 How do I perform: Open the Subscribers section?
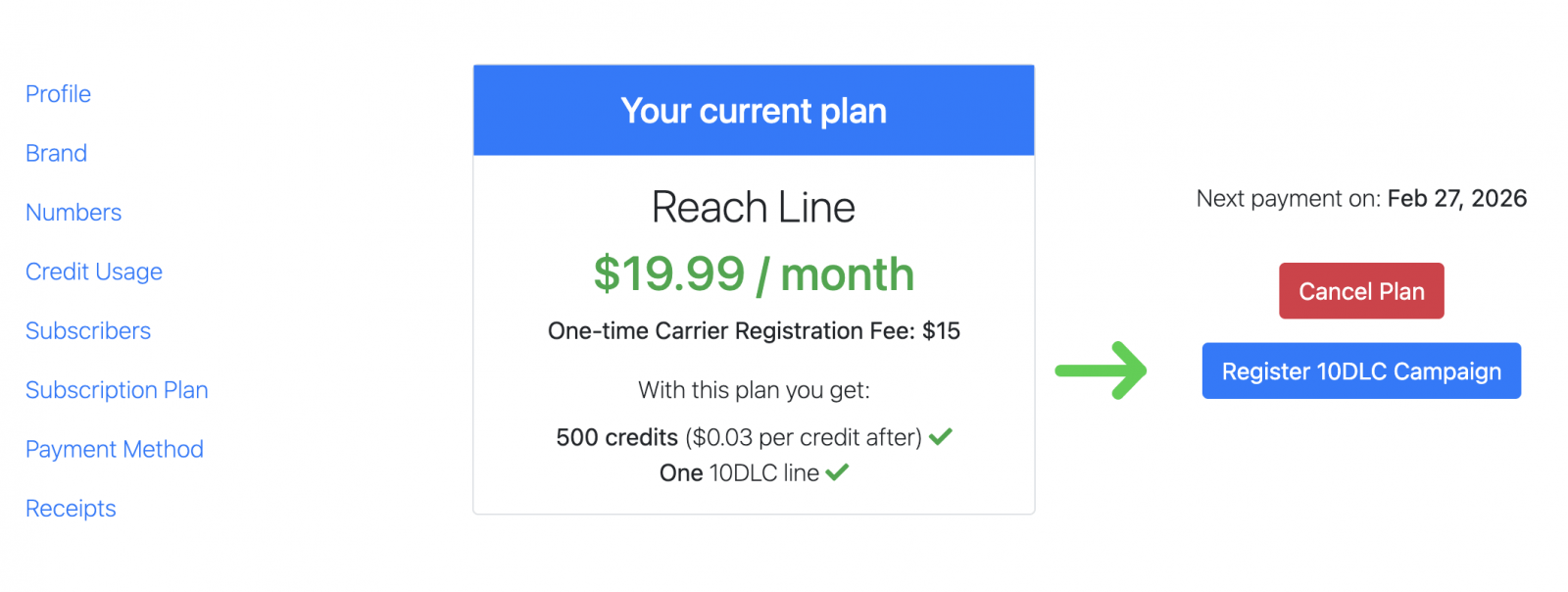(x=88, y=331)
